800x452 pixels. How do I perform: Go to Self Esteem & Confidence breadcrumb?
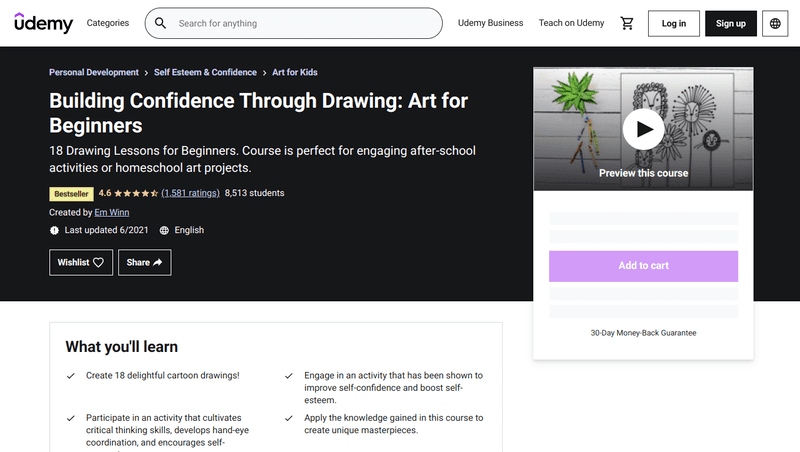click(x=205, y=72)
